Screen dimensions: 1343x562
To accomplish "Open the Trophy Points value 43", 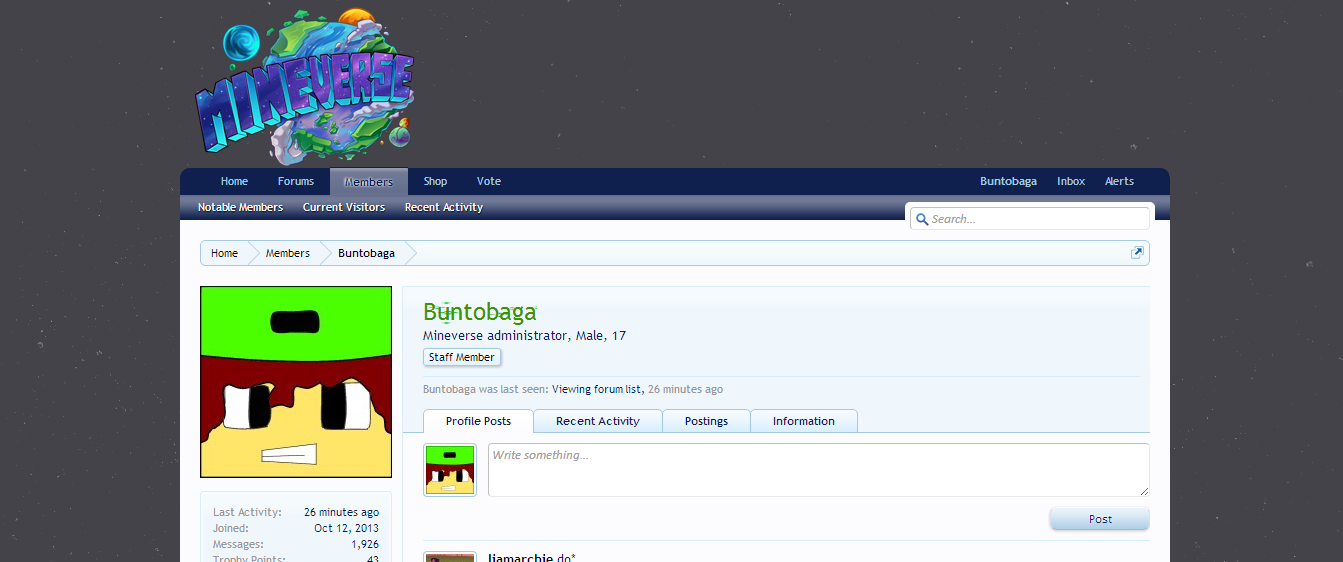I will [x=373, y=559].
